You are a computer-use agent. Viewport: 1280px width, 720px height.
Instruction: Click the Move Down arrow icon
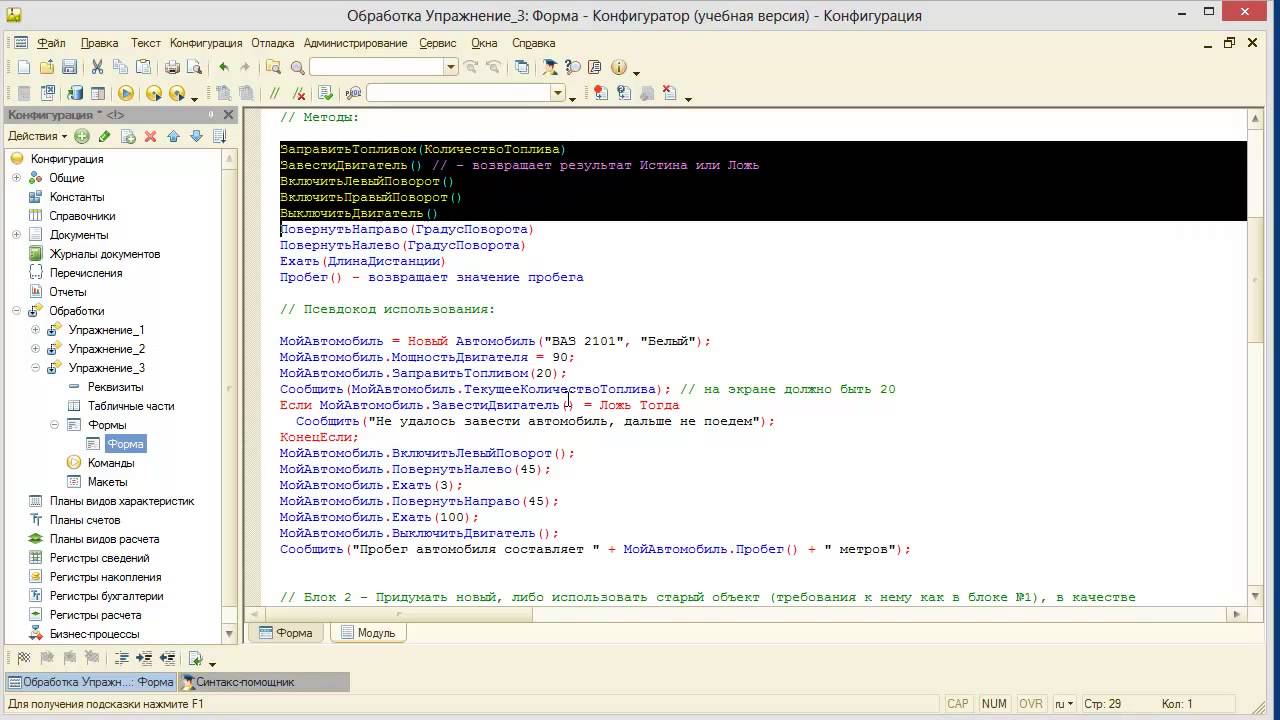[x=196, y=136]
